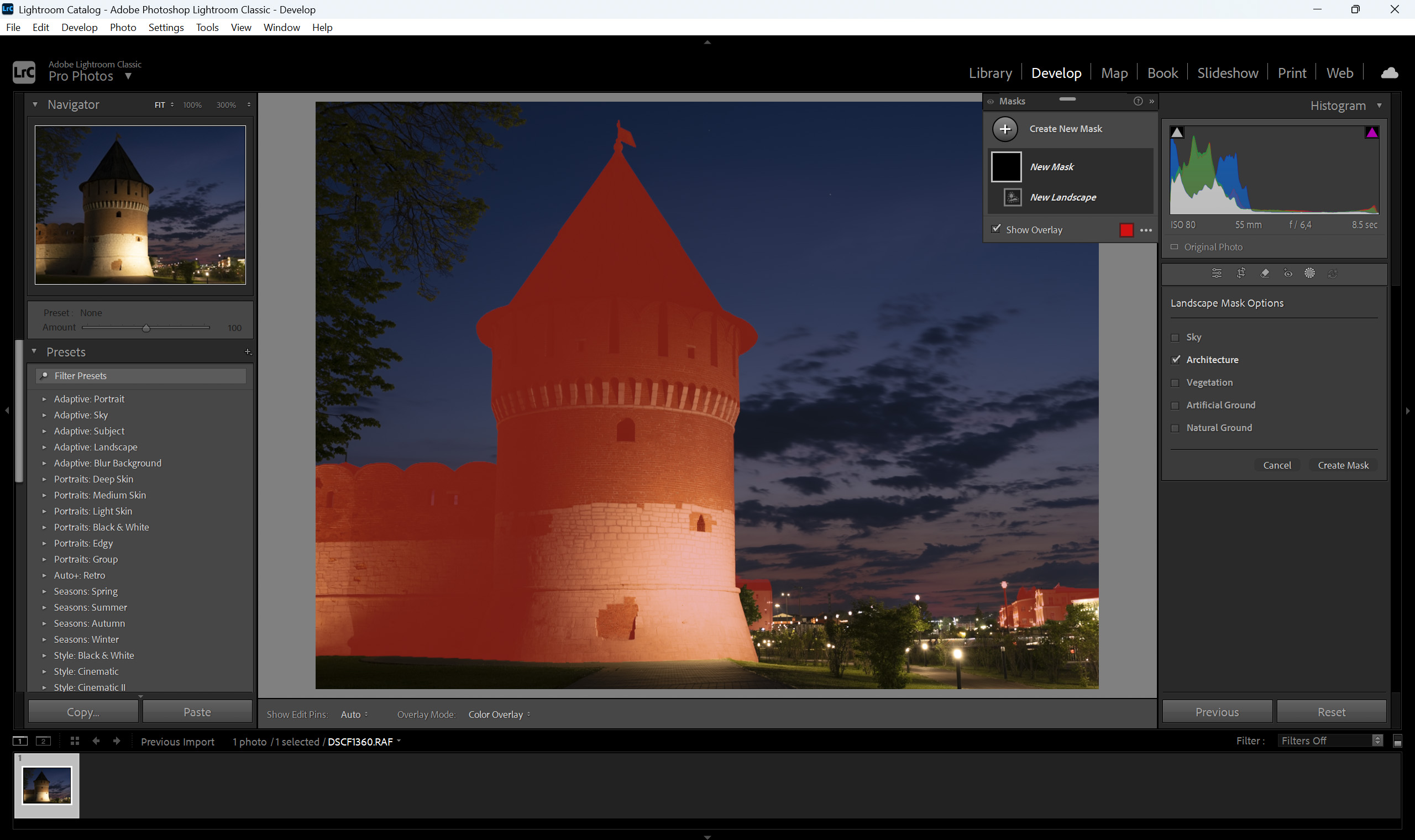Image resolution: width=1415 pixels, height=840 pixels.
Task: Select the Remove eraser tool
Action: pos(1265,274)
